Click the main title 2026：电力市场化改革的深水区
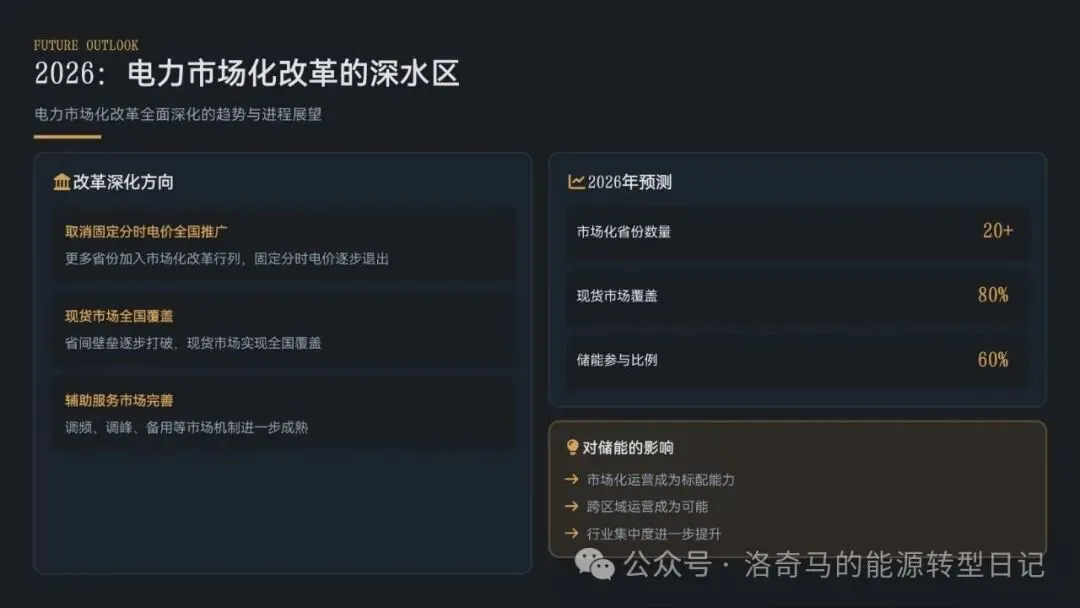Viewport: 1080px width, 608px height. point(247,75)
